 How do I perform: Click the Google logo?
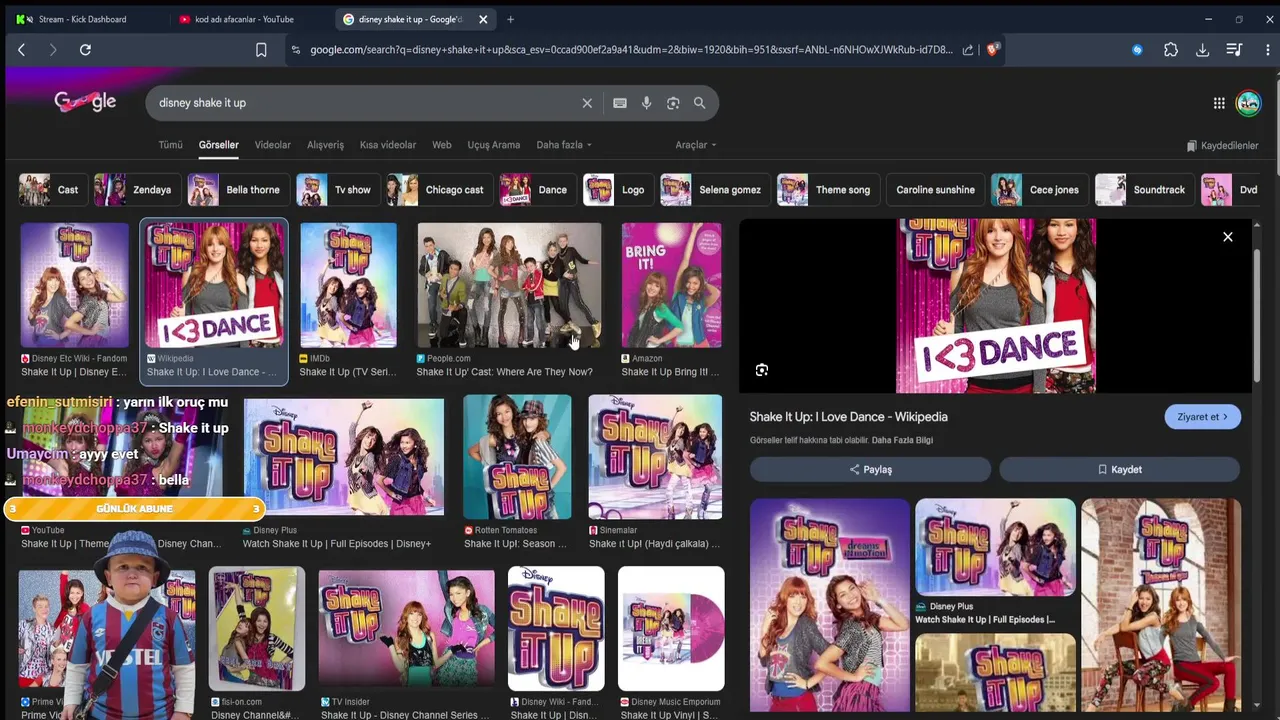coord(85,101)
